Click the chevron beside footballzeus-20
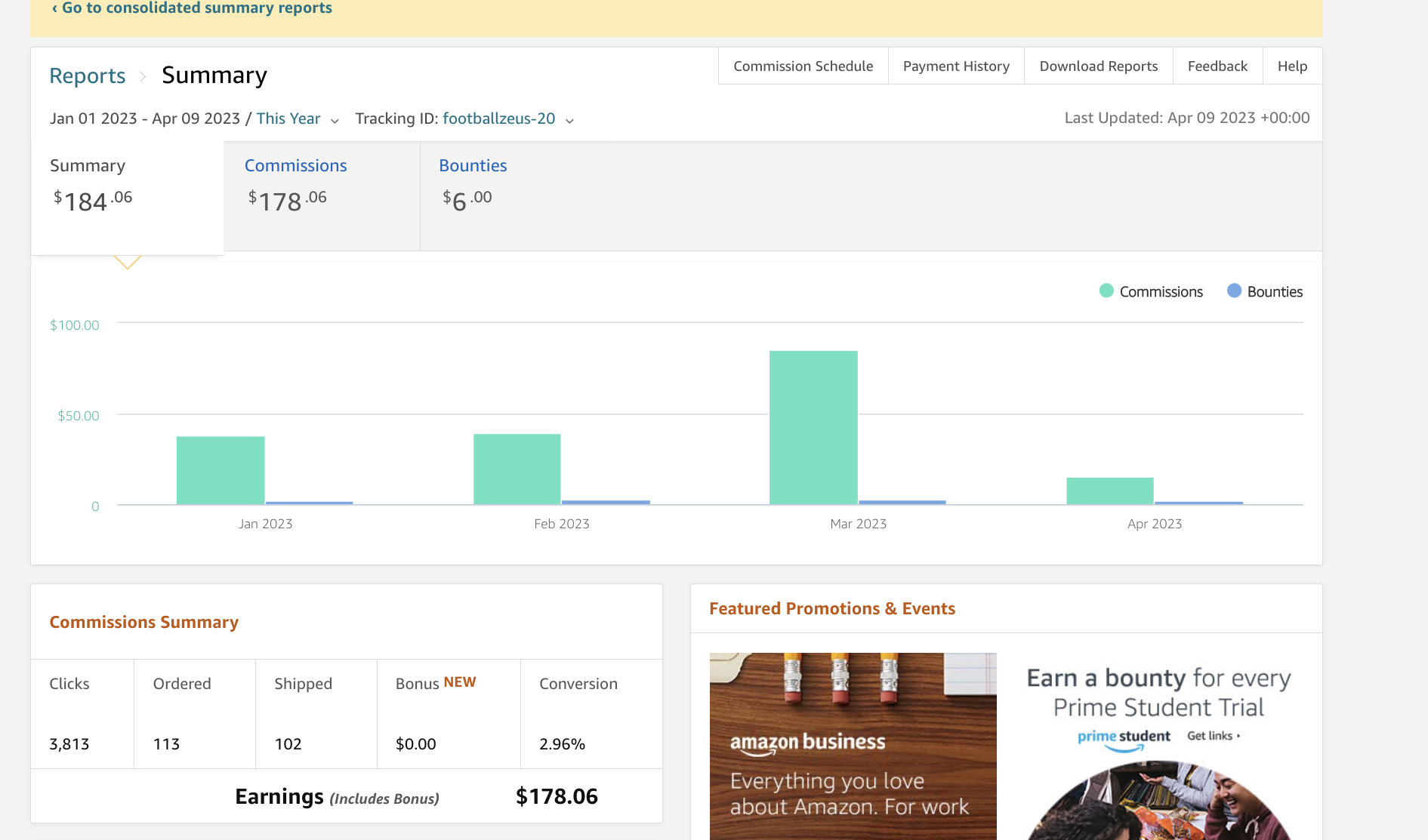1428x840 pixels. (569, 121)
